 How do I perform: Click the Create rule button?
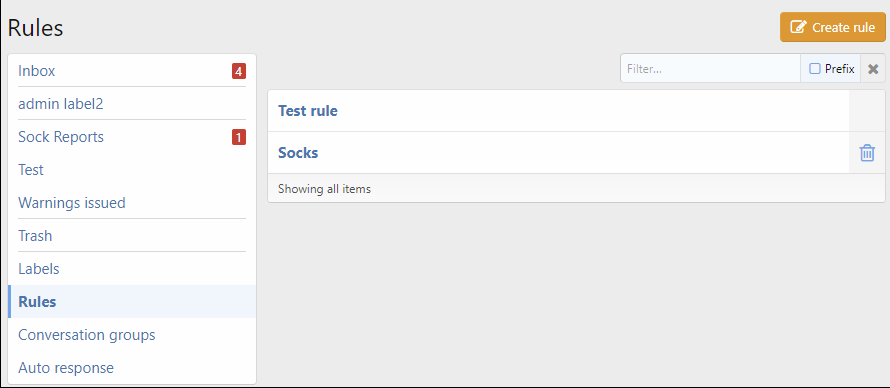click(833, 27)
